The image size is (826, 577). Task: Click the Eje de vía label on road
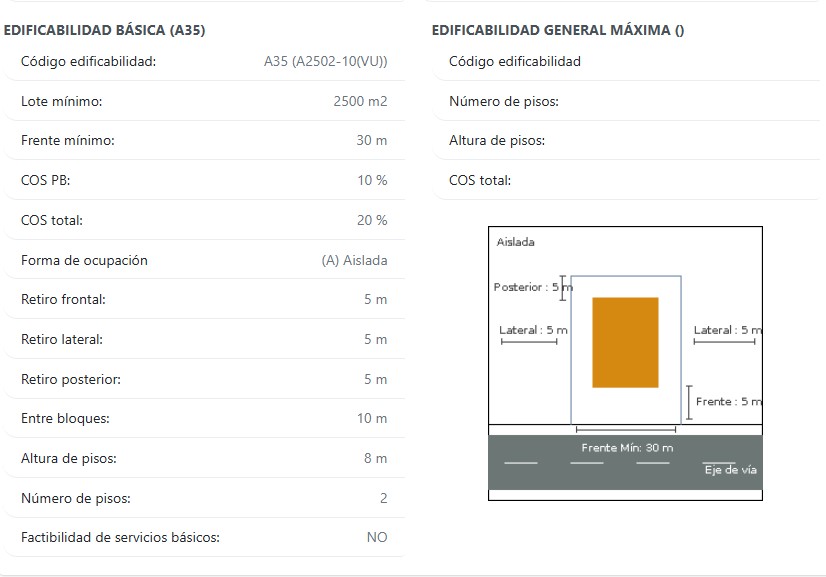click(731, 470)
